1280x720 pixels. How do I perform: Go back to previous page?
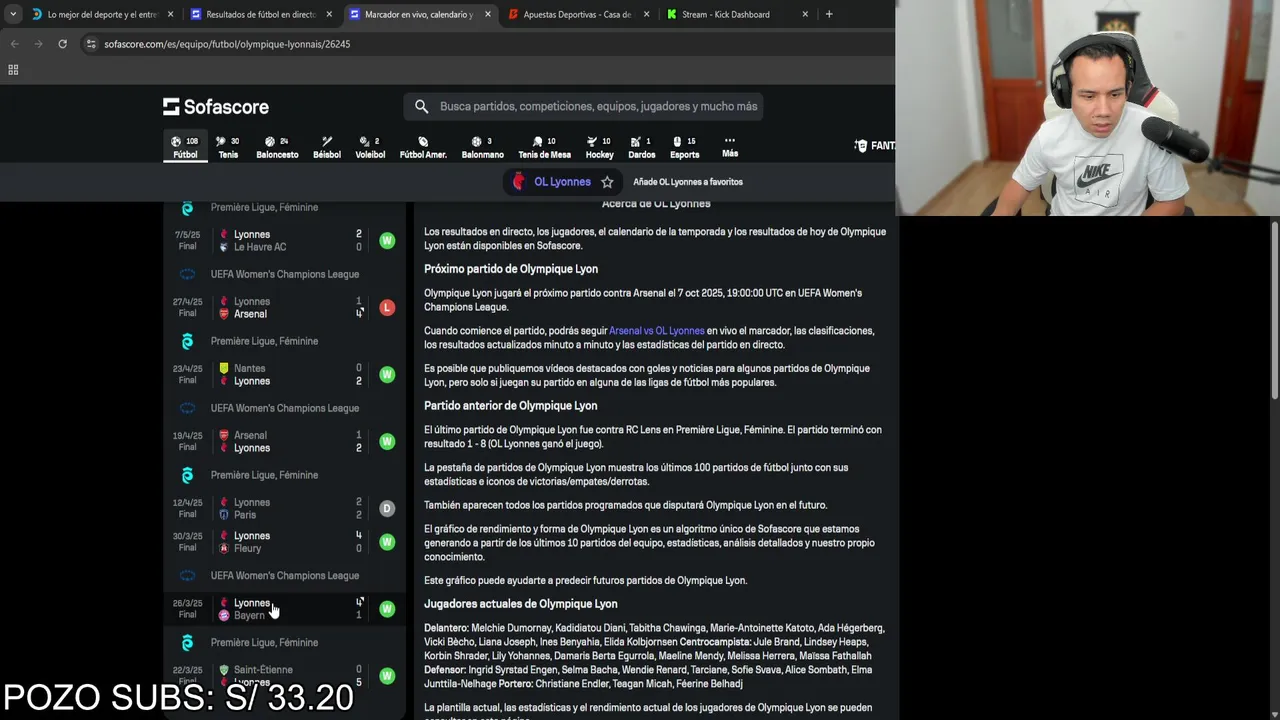(x=14, y=44)
